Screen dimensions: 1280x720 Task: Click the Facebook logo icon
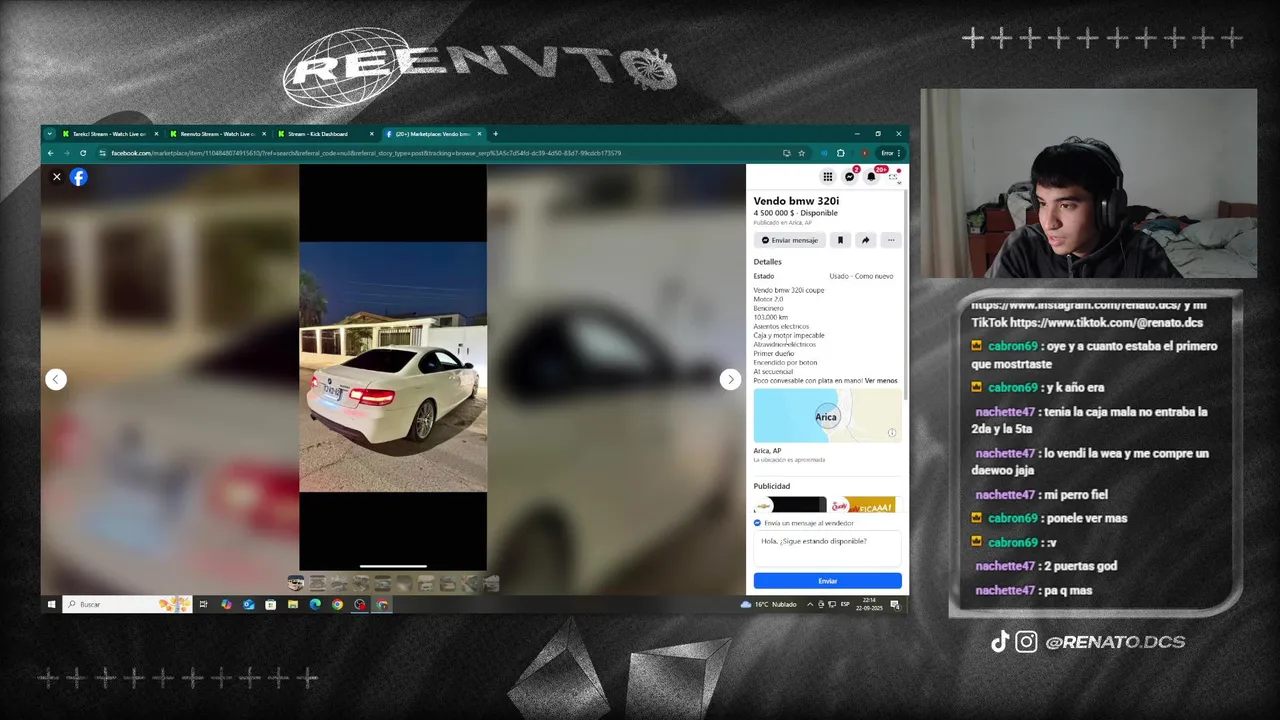click(x=78, y=177)
